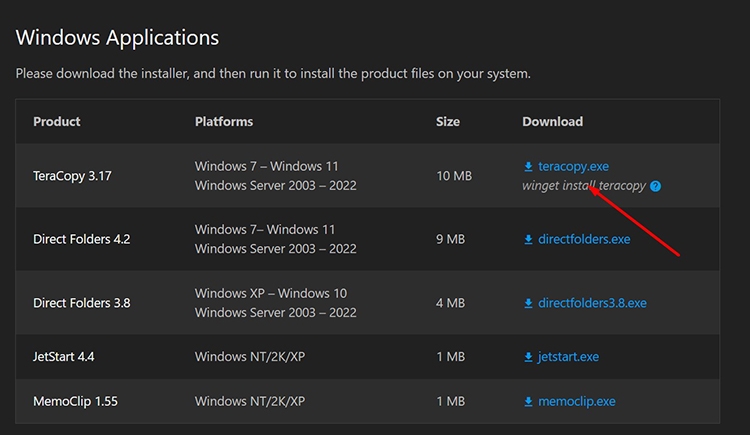The image size is (750, 435).
Task: Click the download icon beside teracopy.exe
Action: click(x=528, y=167)
